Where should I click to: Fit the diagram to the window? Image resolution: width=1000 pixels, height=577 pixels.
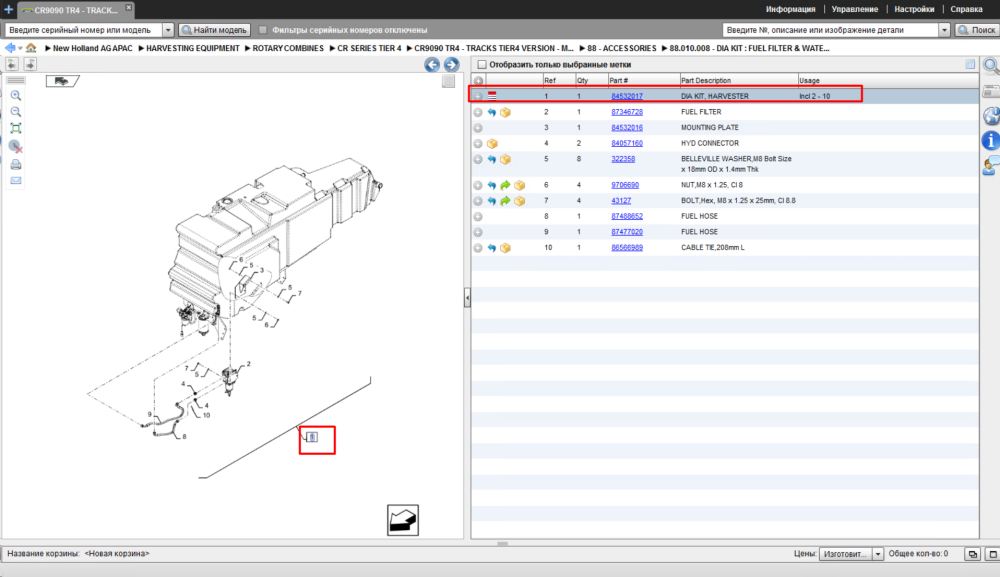click(16, 128)
